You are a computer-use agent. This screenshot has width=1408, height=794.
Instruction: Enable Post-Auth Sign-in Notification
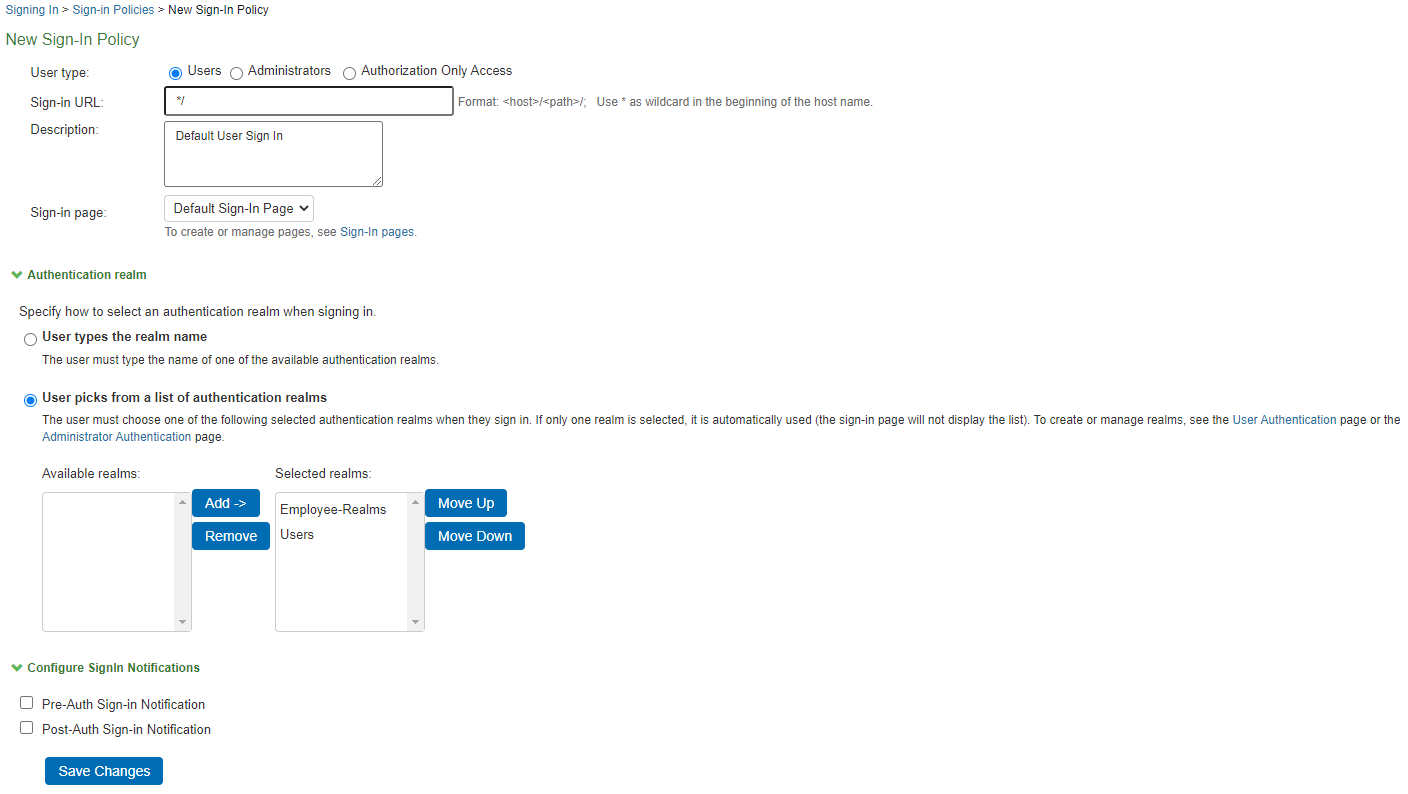(26, 727)
